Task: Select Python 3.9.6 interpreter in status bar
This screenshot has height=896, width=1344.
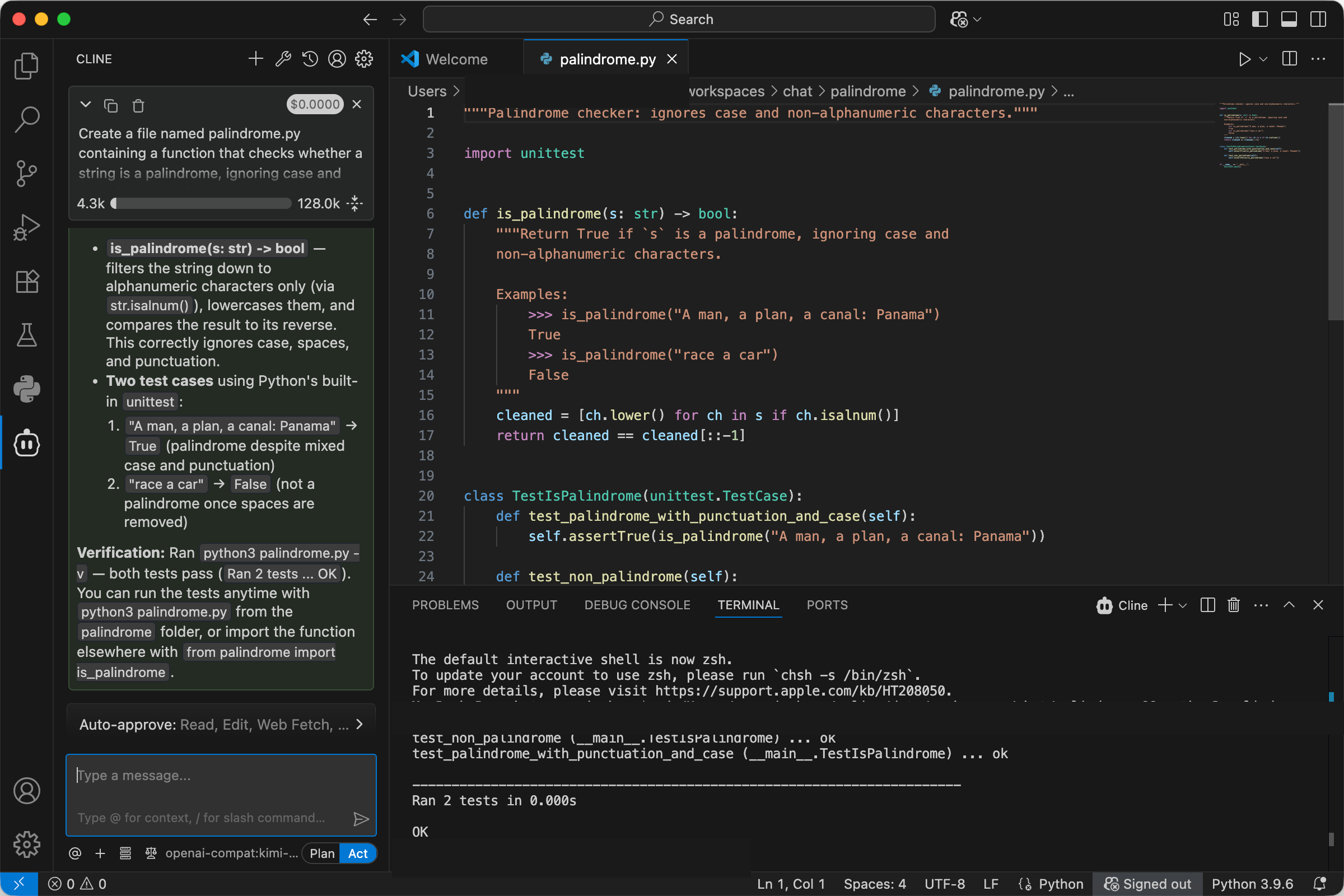Action: pyautogui.click(x=1252, y=884)
